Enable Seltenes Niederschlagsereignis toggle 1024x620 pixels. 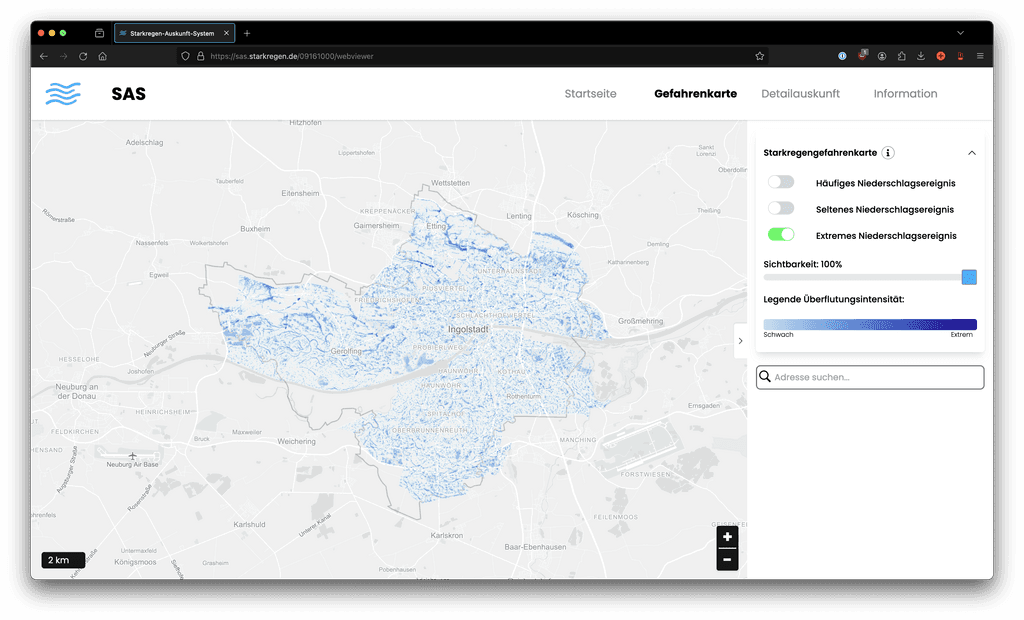pyautogui.click(x=781, y=208)
